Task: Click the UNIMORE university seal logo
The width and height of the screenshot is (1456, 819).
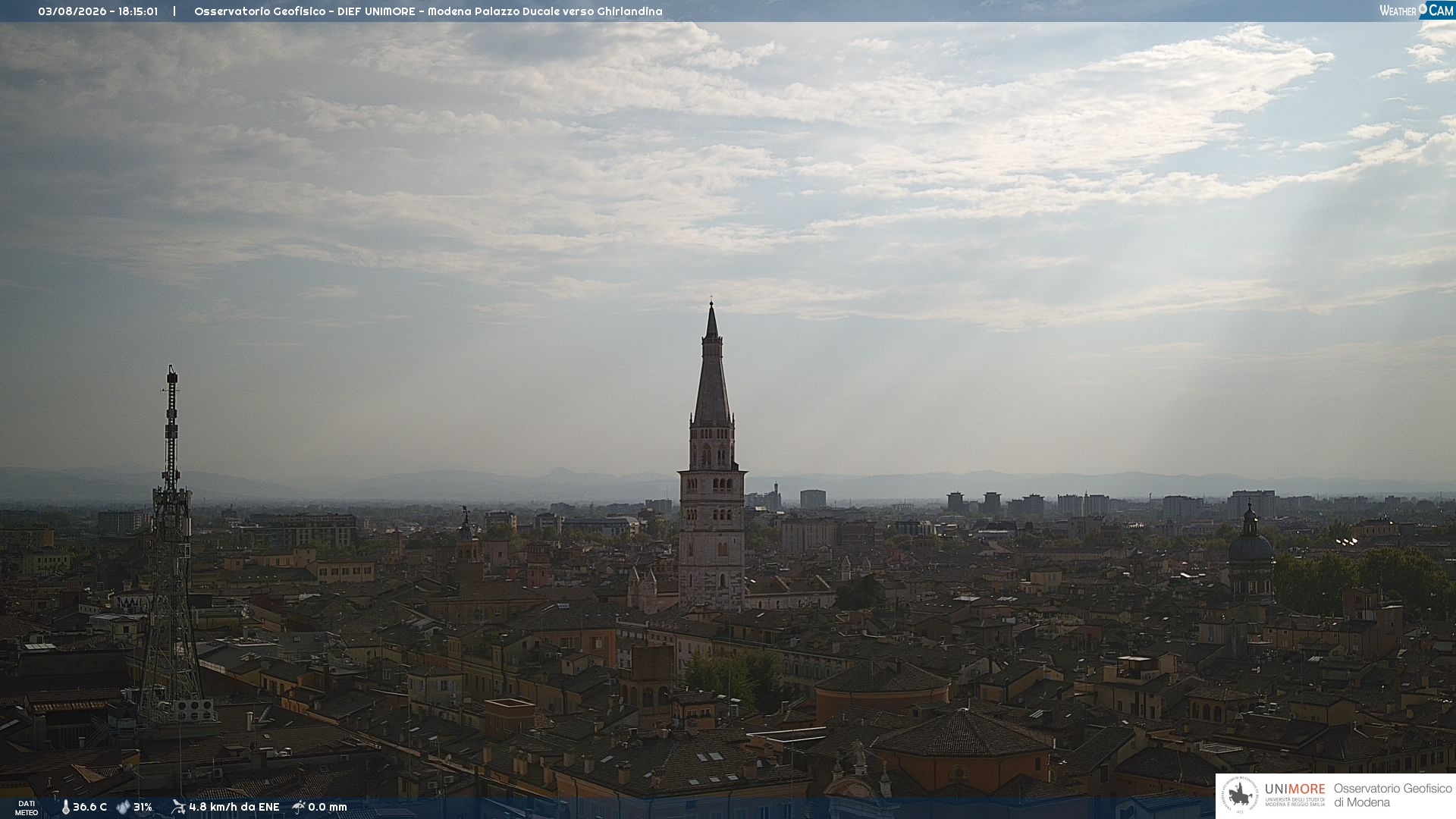Action: coord(1240,795)
